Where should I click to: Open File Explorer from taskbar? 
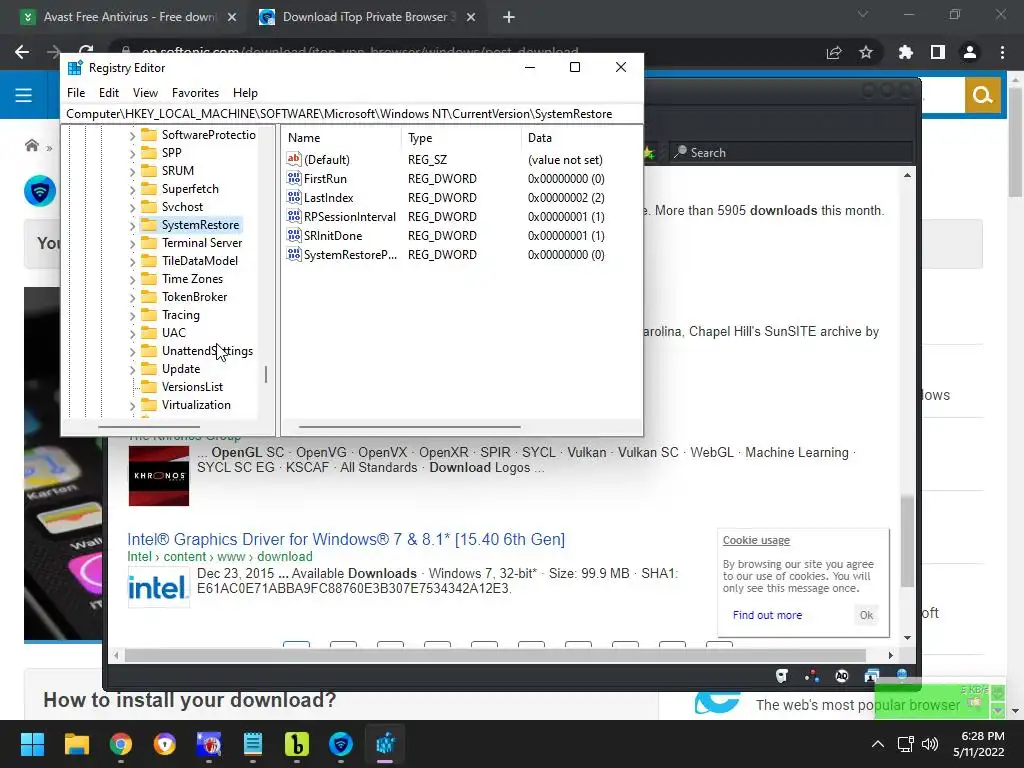[76, 744]
